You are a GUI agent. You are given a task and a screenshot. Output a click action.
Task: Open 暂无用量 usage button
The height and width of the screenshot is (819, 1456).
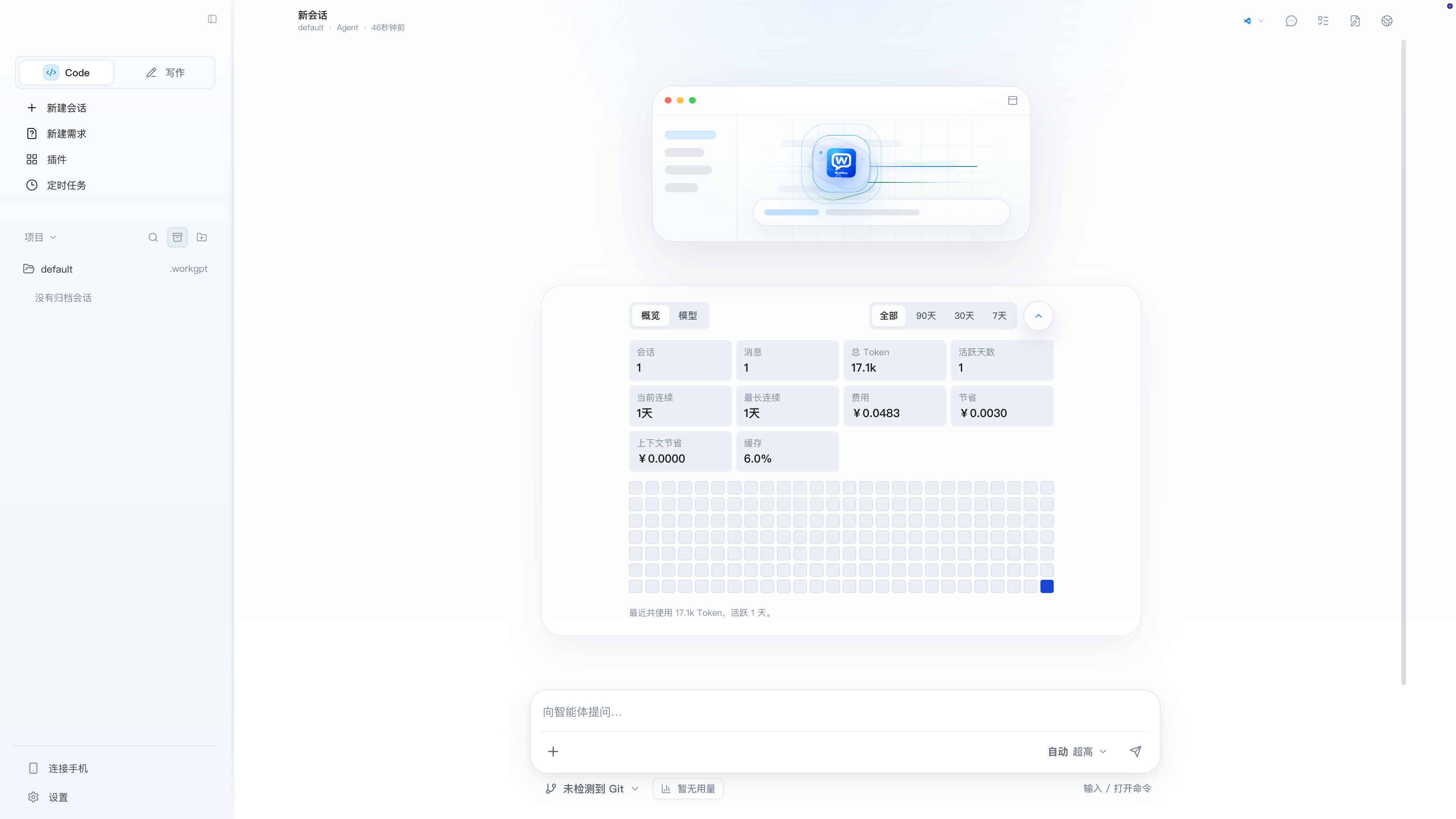click(x=688, y=789)
